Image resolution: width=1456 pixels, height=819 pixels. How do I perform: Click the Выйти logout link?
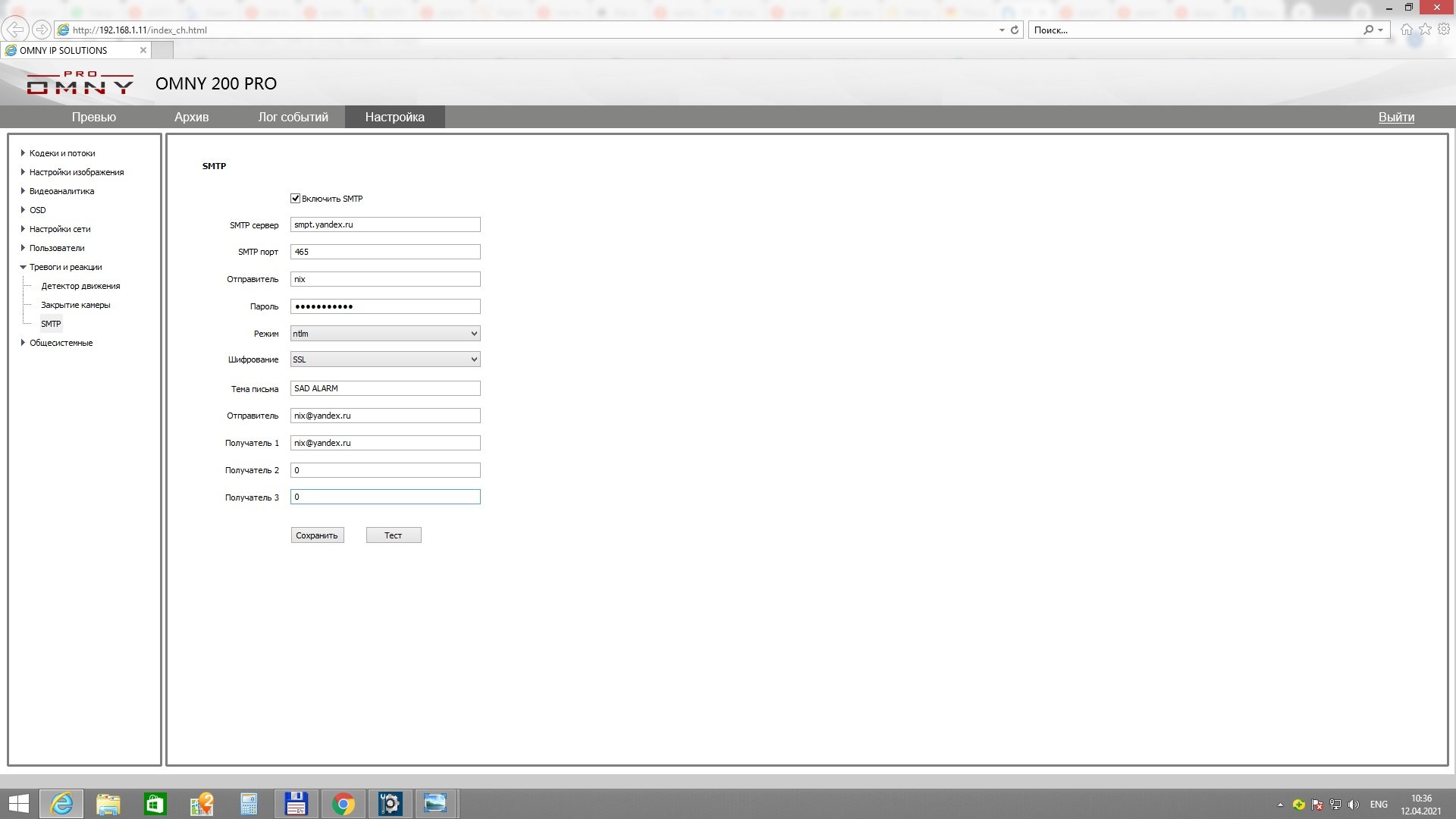pyautogui.click(x=1396, y=117)
